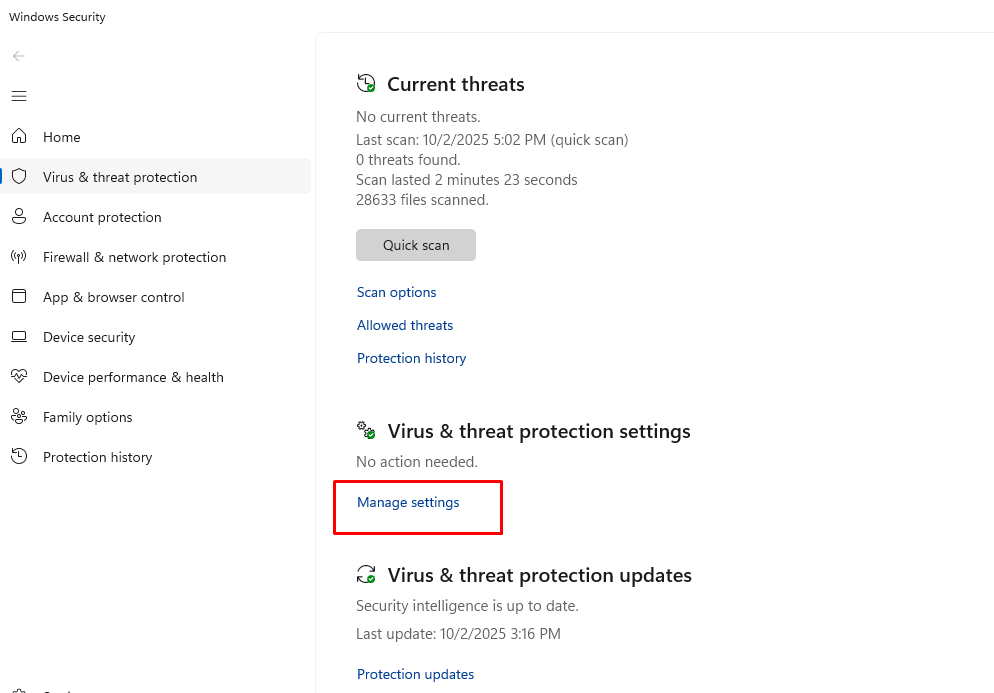
Task: Click the Virus & threat protection shield icon
Action: pyautogui.click(x=19, y=177)
